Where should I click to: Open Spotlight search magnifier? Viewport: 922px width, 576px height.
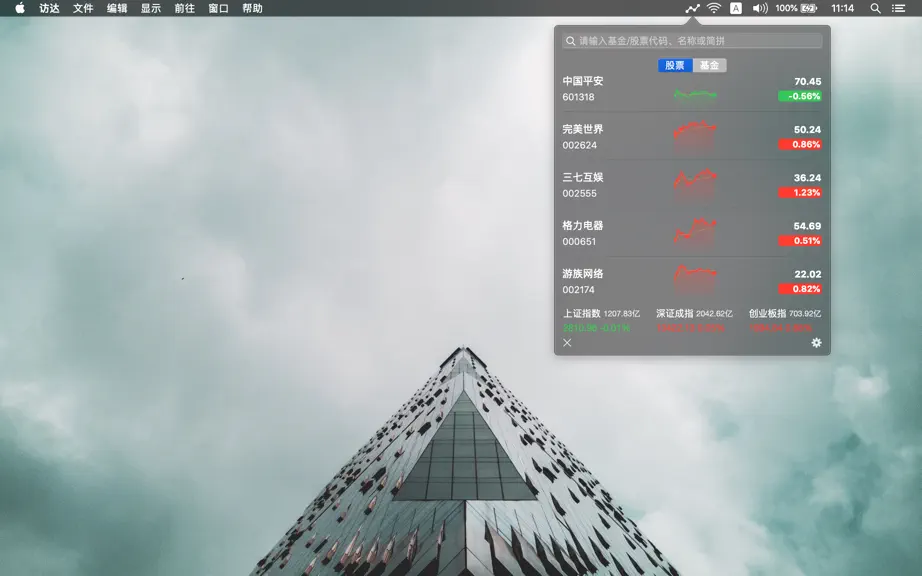875,8
